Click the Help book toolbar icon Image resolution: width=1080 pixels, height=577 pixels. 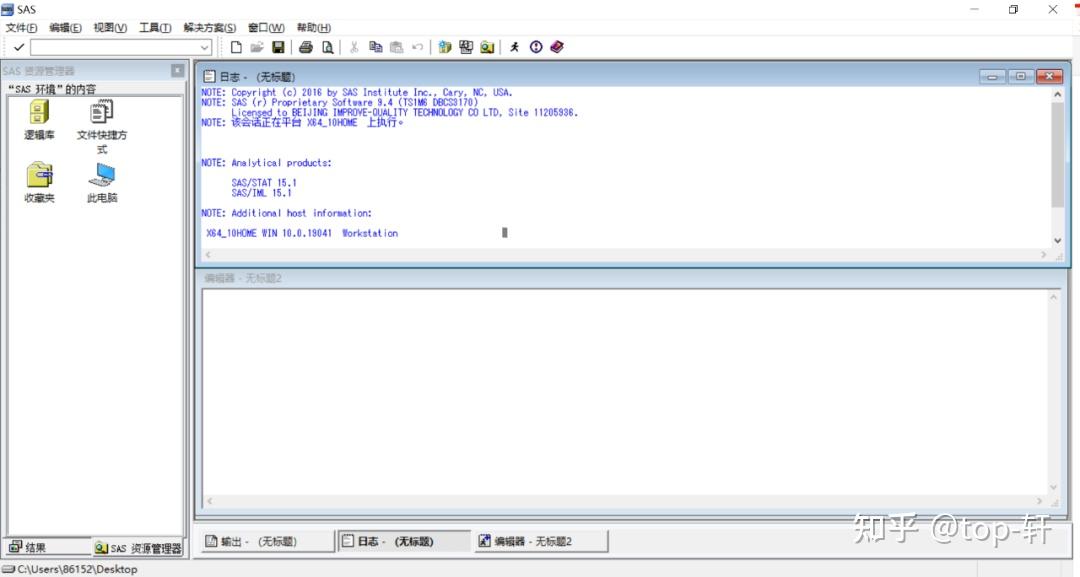pyautogui.click(x=557, y=47)
